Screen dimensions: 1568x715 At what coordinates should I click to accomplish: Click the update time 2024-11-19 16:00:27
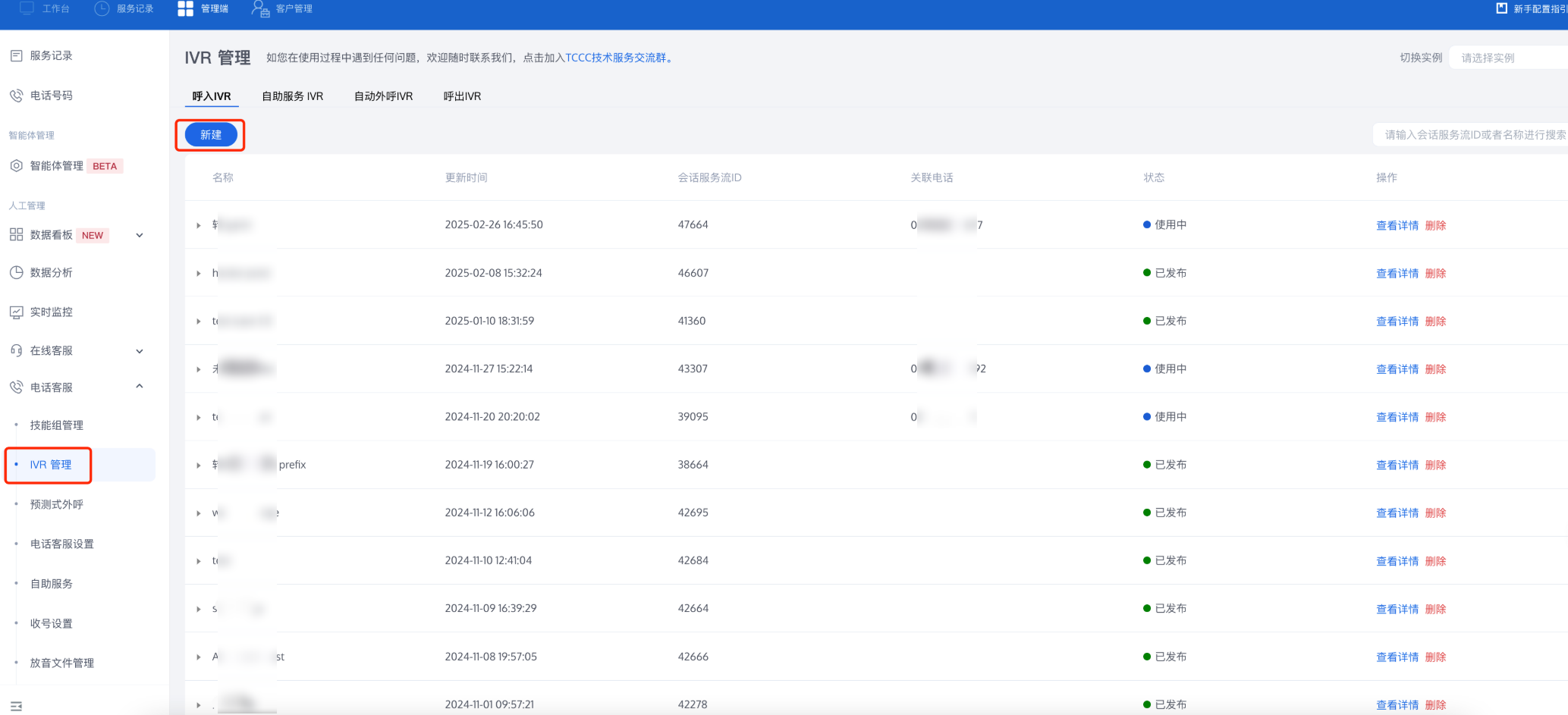489,464
